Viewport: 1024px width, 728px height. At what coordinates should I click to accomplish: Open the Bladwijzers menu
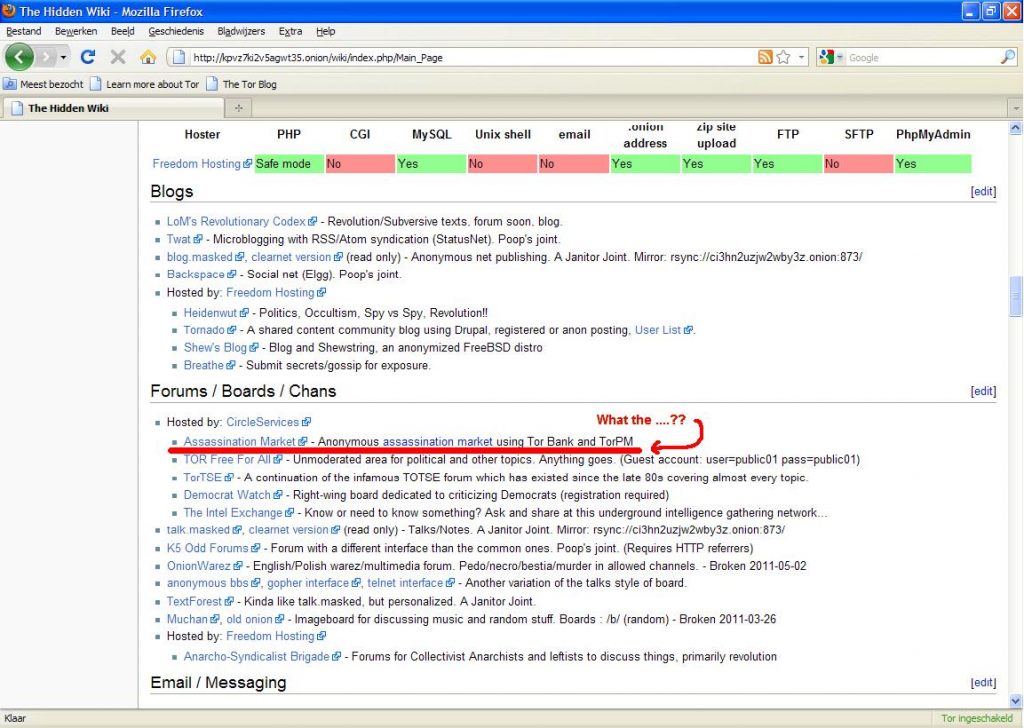point(241,31)
